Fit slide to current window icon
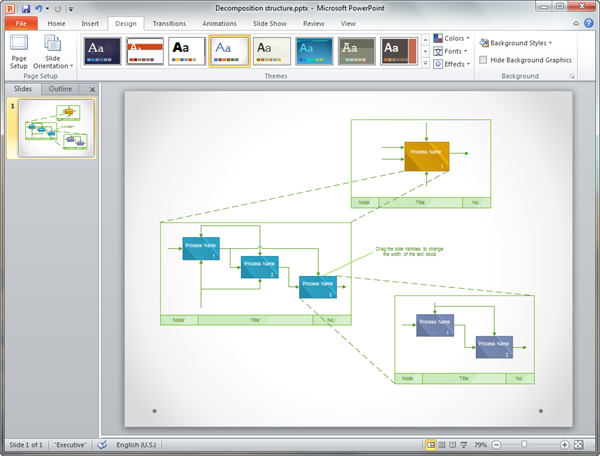 click(x=579, y=445)
